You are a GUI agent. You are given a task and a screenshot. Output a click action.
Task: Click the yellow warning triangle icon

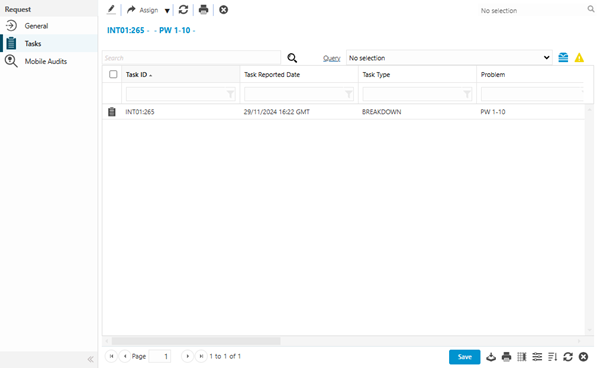click(x=579, y=58)
